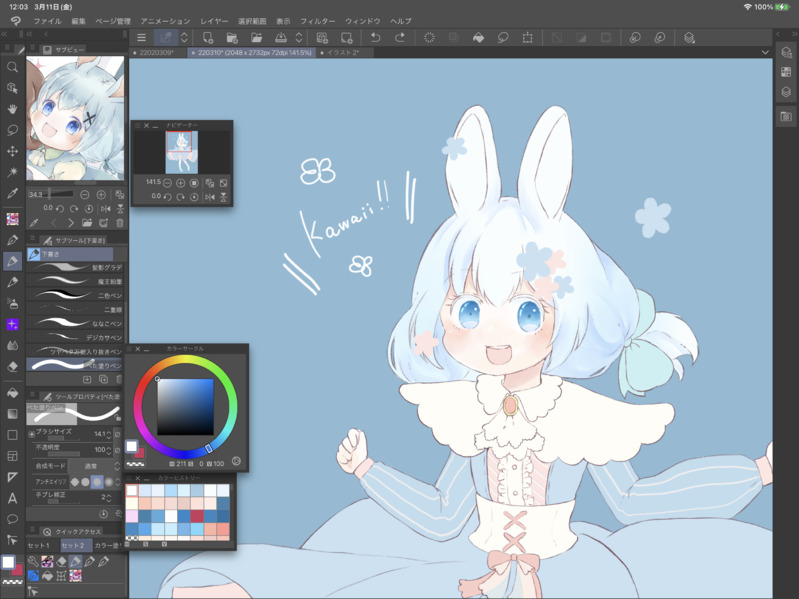Viewport: 799px width, 599px height.
Task: Open the hamburger menu in command bar
Action: pos(141,37)
